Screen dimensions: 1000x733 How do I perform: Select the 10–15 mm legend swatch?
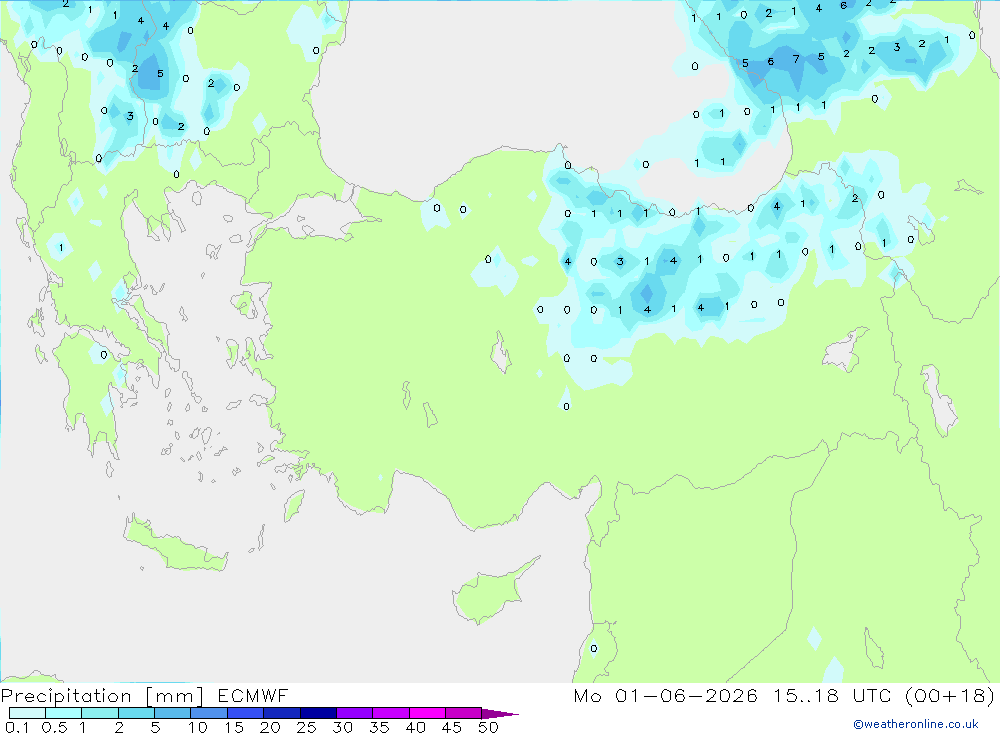click(209, 713)
